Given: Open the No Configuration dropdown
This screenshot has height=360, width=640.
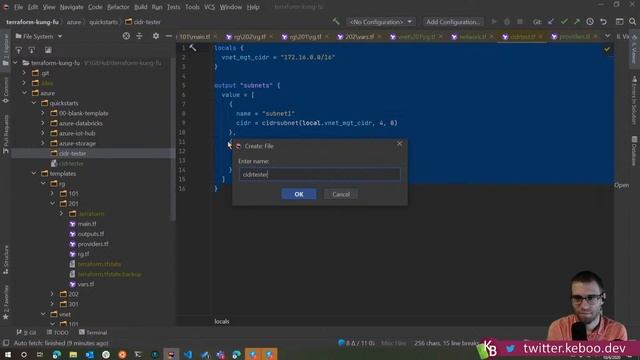Looking at the screenshot, I should tap(381, 22).
